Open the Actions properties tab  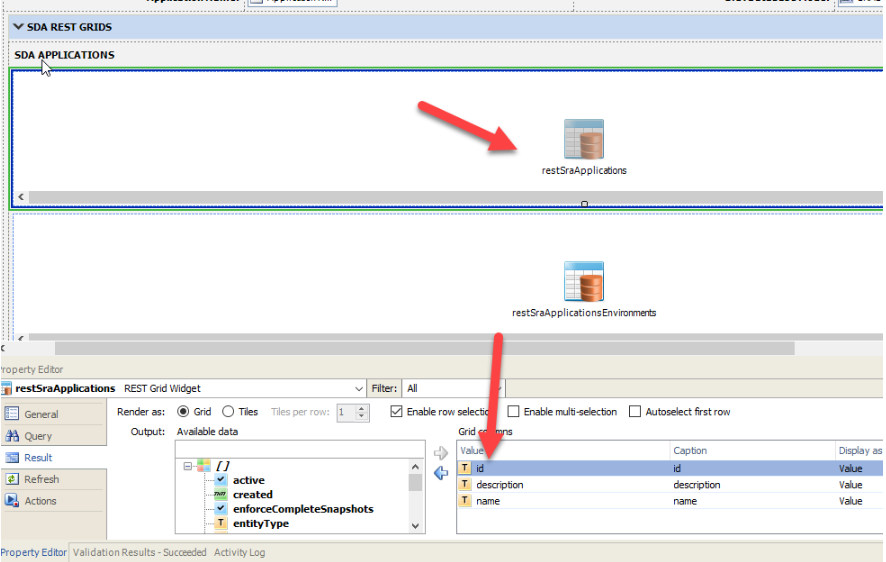click(54, 500)
